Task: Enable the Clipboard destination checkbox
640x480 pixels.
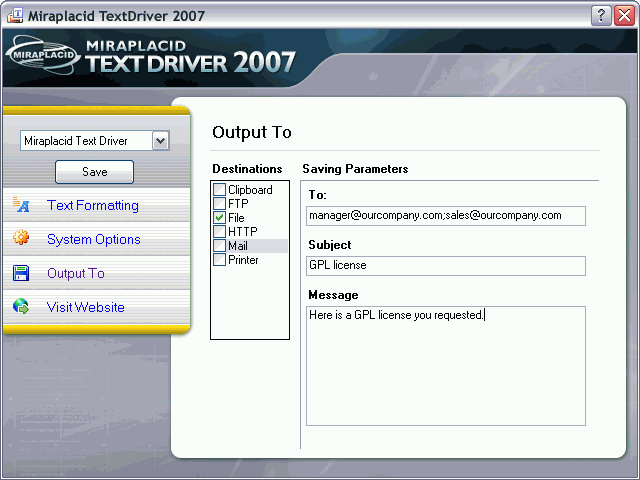Action: (x=220, y=189)
